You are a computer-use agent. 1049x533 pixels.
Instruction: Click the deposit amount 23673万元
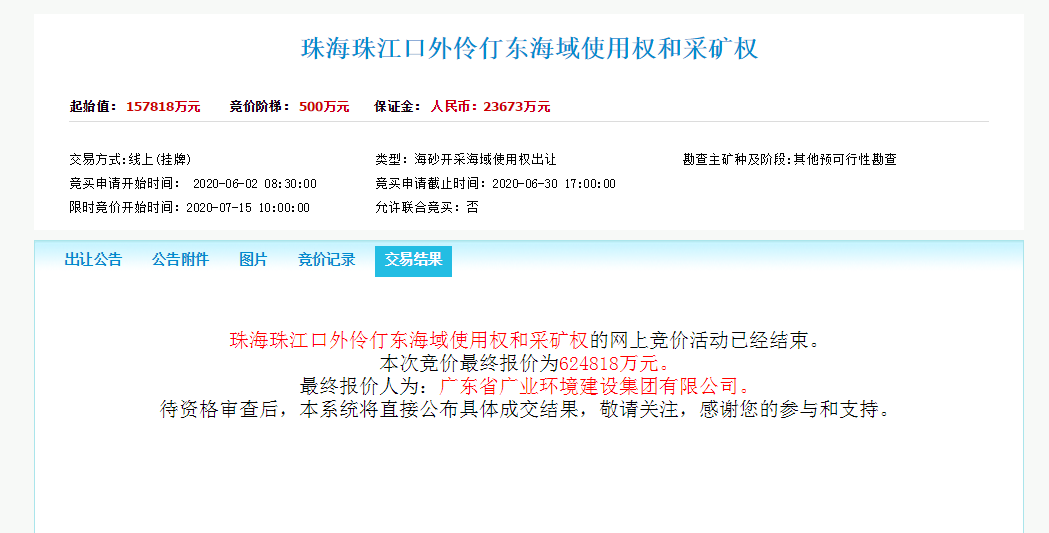(516, 107)
